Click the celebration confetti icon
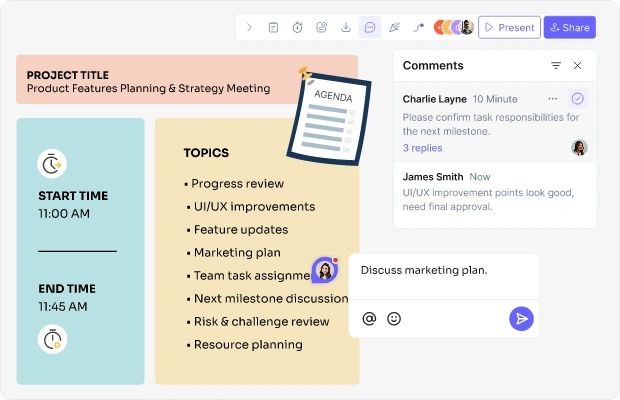Image resolution: width=620 pixels, height=400 pixels. coord(394,27)
